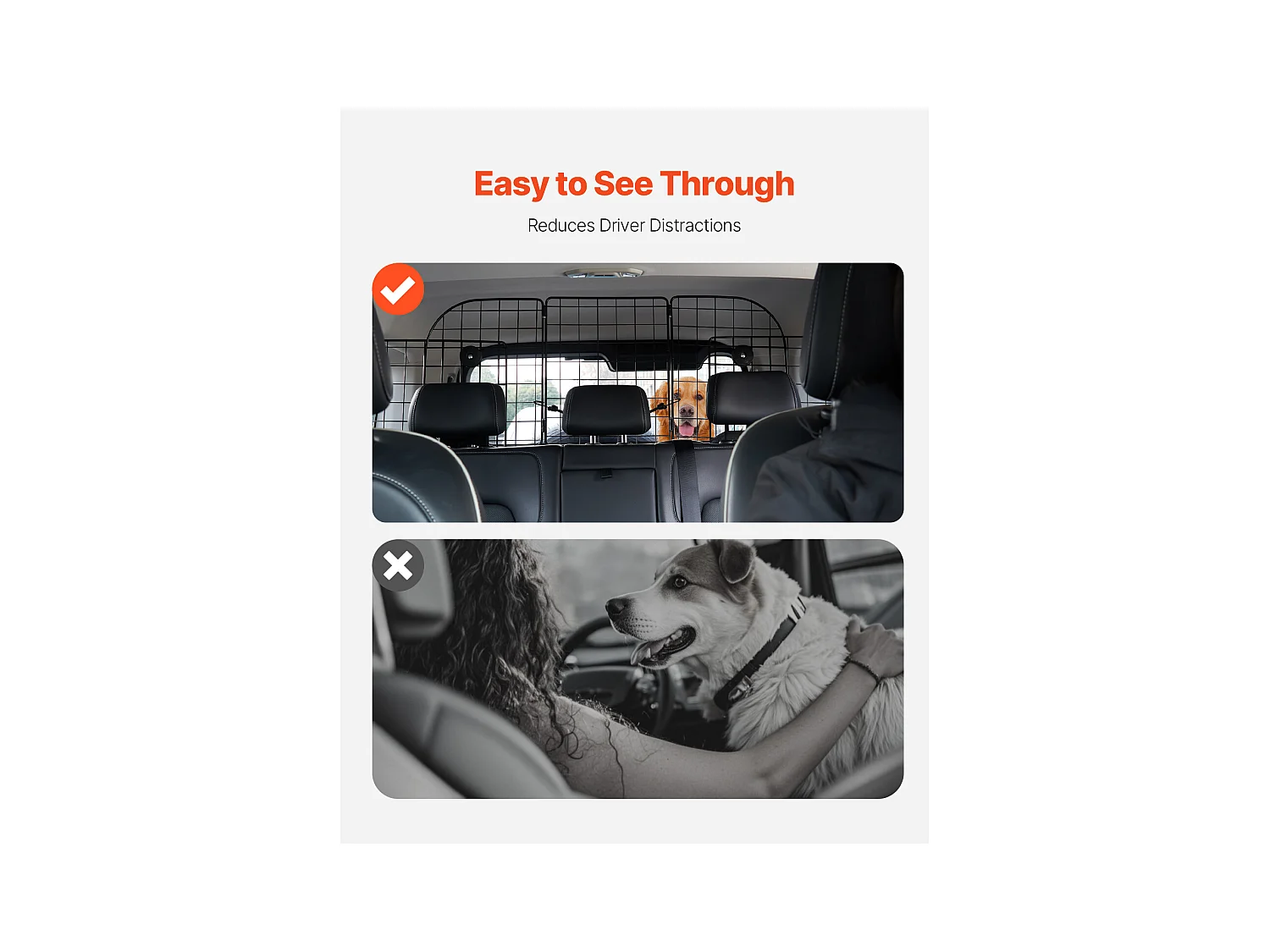Click the right rear seat headrest

point(752,402)
